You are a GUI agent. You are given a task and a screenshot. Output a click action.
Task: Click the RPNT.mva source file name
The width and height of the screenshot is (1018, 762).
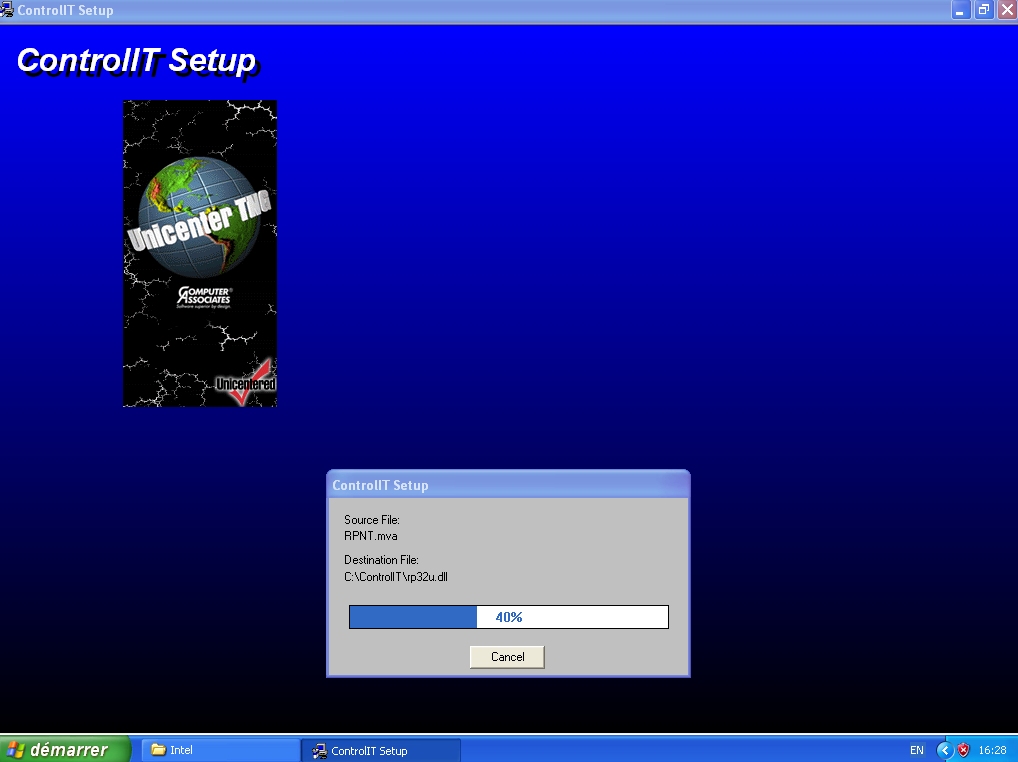tap(371, 536)
